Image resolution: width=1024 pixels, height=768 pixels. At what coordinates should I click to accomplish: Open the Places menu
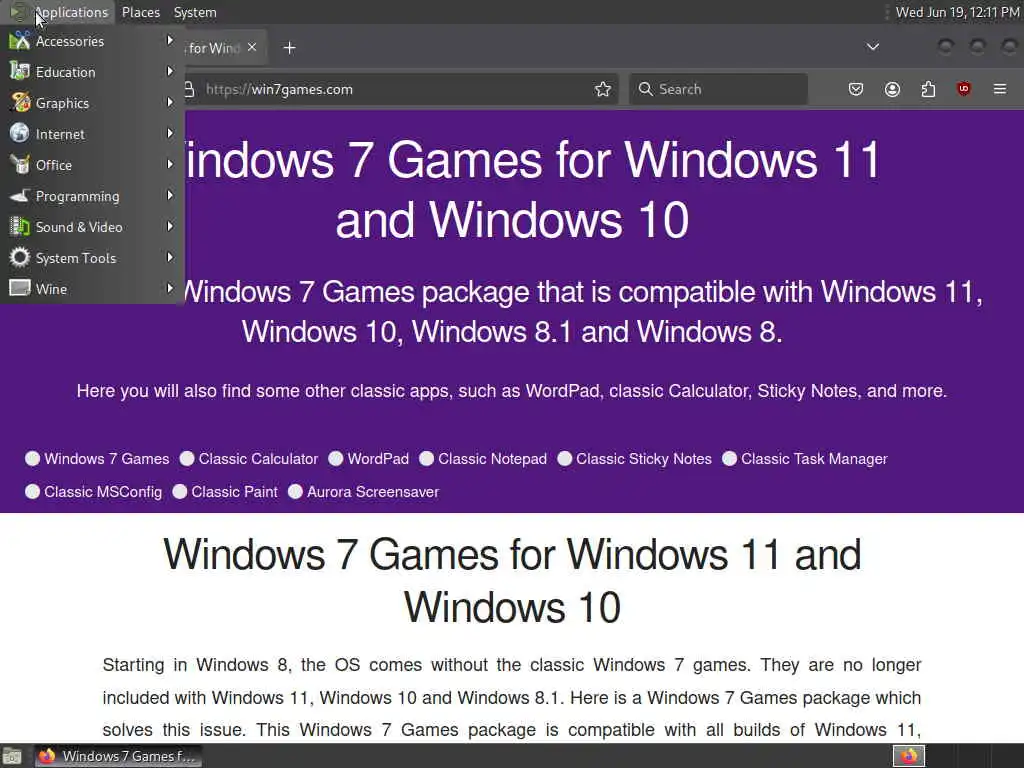[x=141, y=12]
